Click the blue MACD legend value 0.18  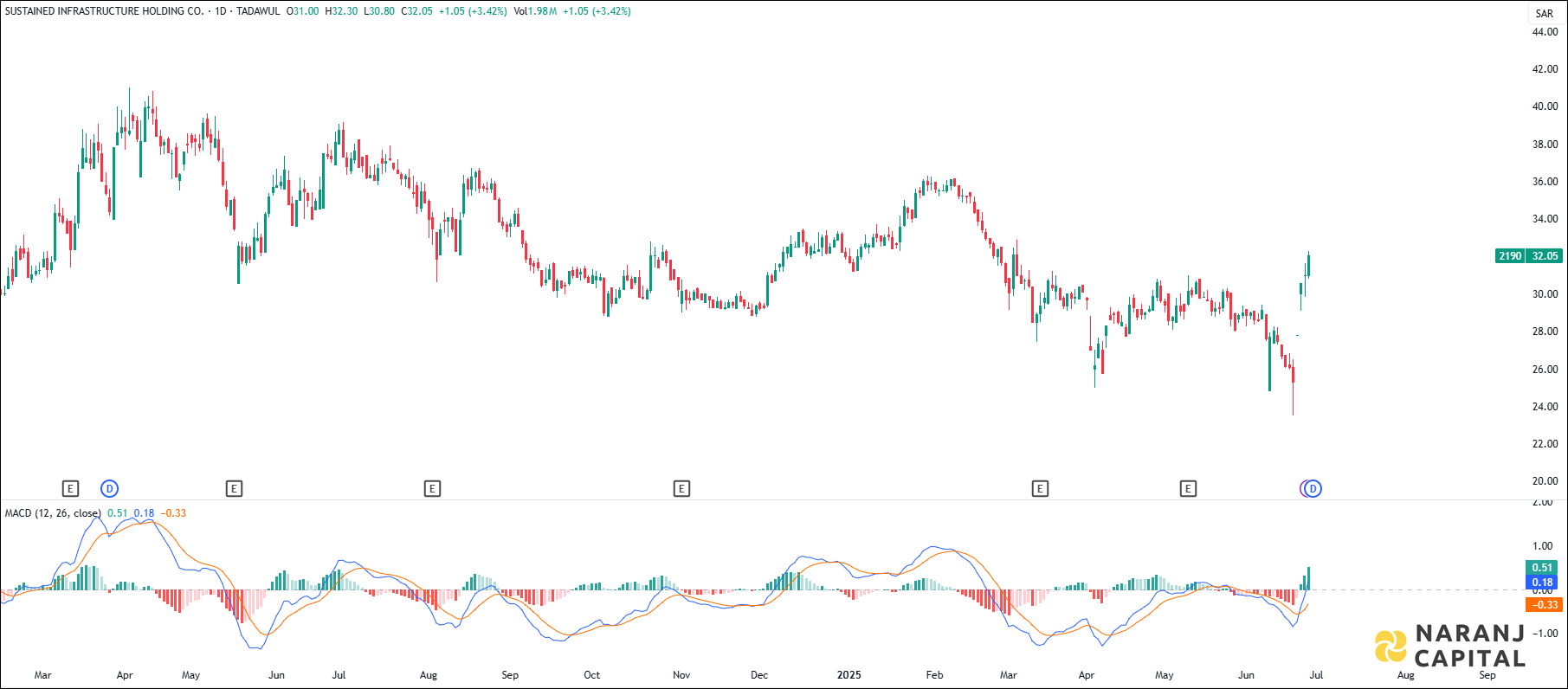pos(144,513)
